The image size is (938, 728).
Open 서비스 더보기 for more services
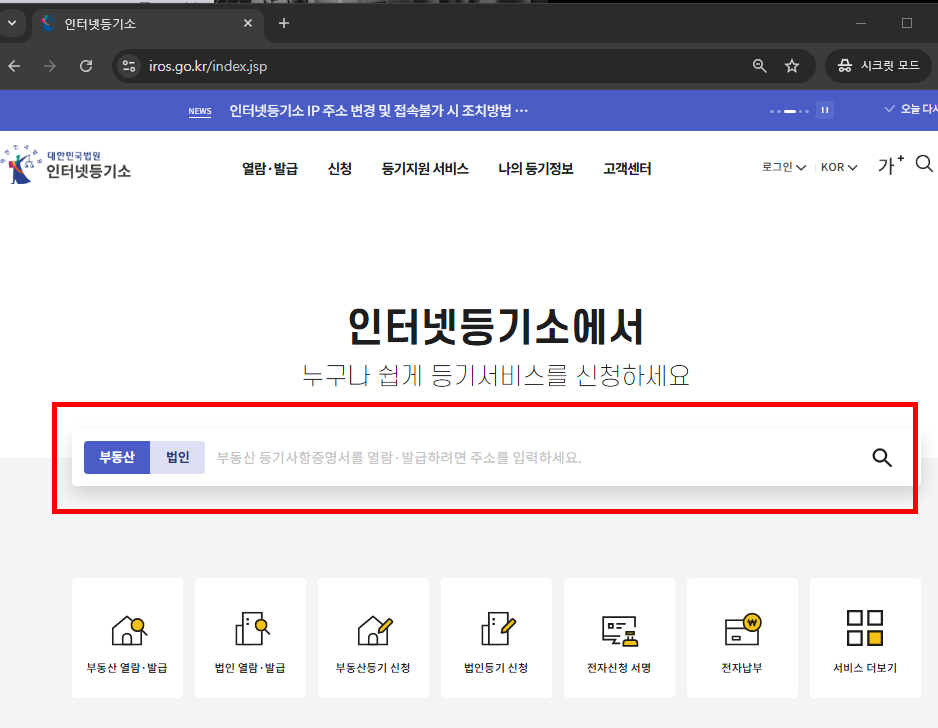[865, 637]
